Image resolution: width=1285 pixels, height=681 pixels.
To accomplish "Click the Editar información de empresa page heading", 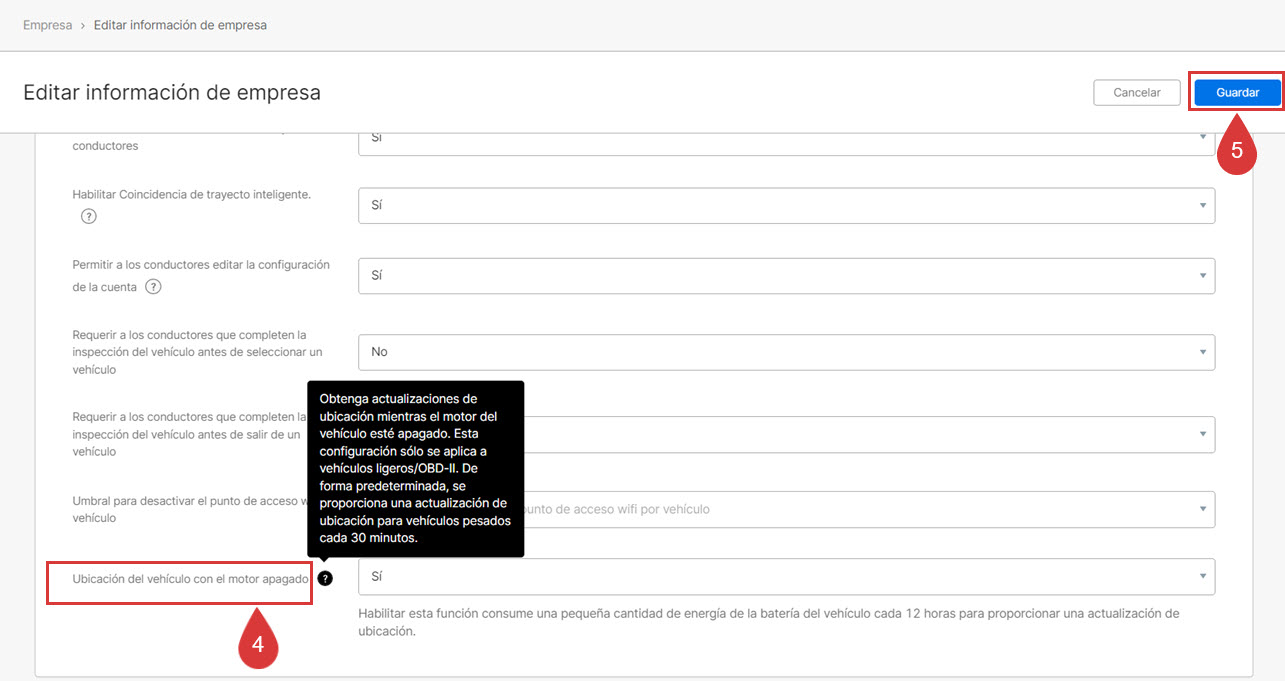I will [x=172, y=93].
